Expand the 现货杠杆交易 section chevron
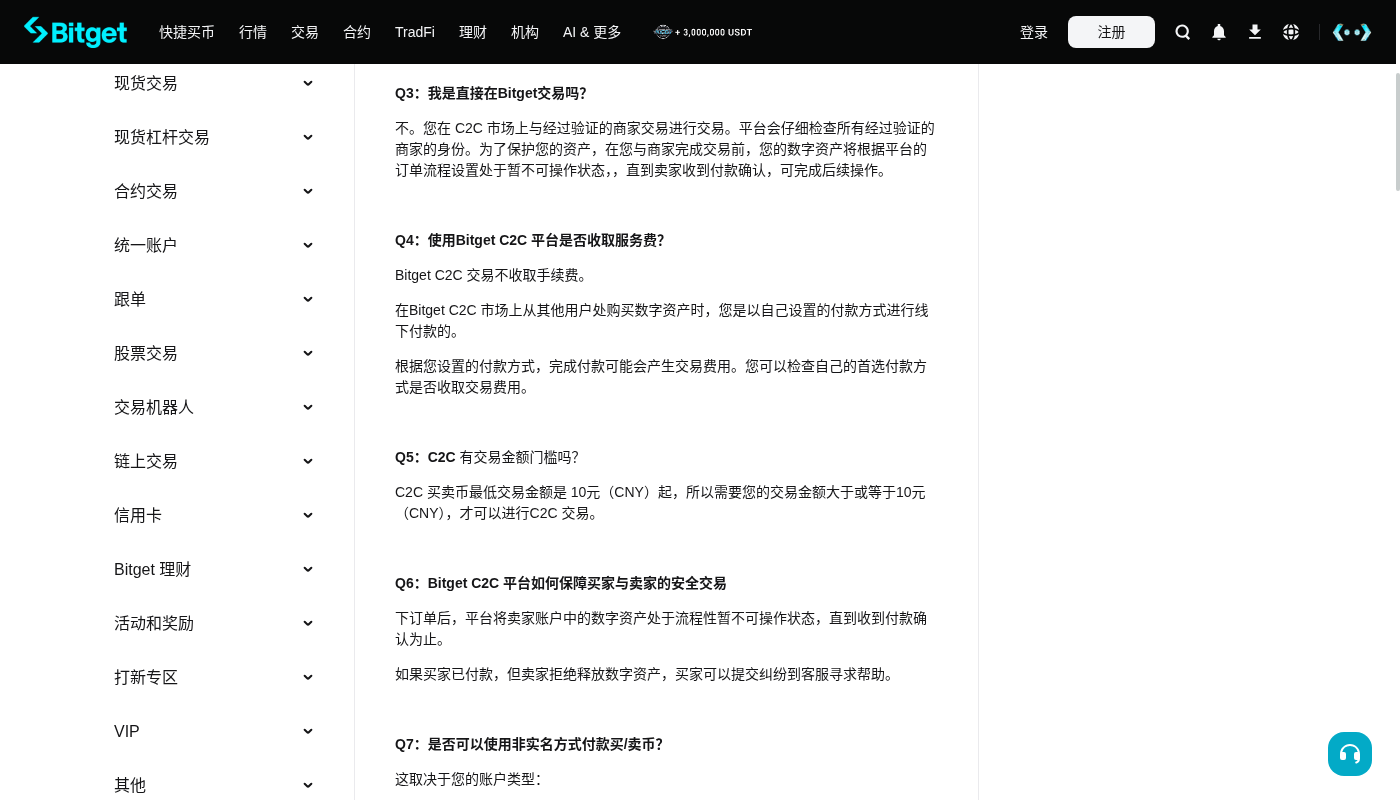The width and height of the screenshot is (1400, 800). click(x=308, y=137)
